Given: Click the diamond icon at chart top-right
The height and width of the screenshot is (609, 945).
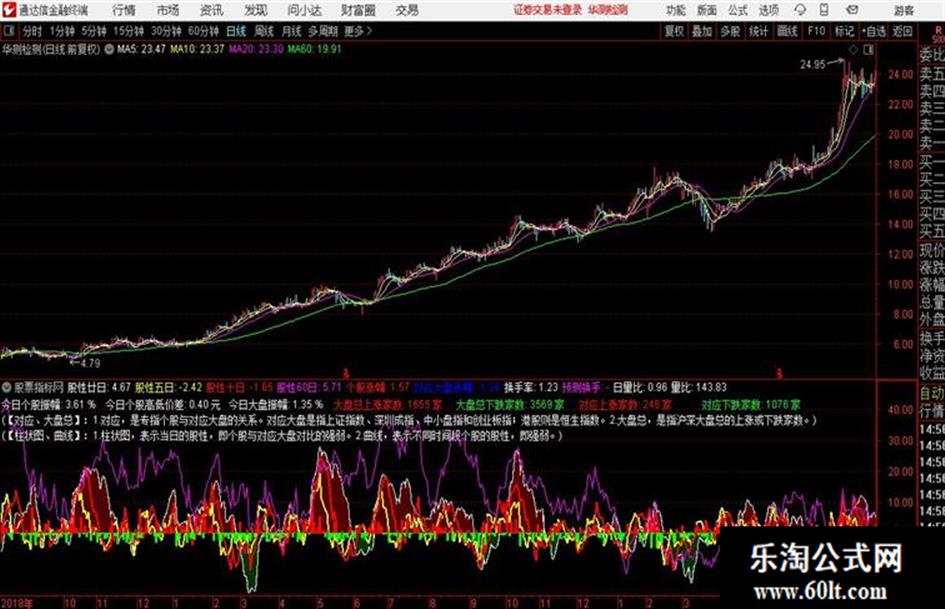Looking at the screenshot, I should coord(853,50).
